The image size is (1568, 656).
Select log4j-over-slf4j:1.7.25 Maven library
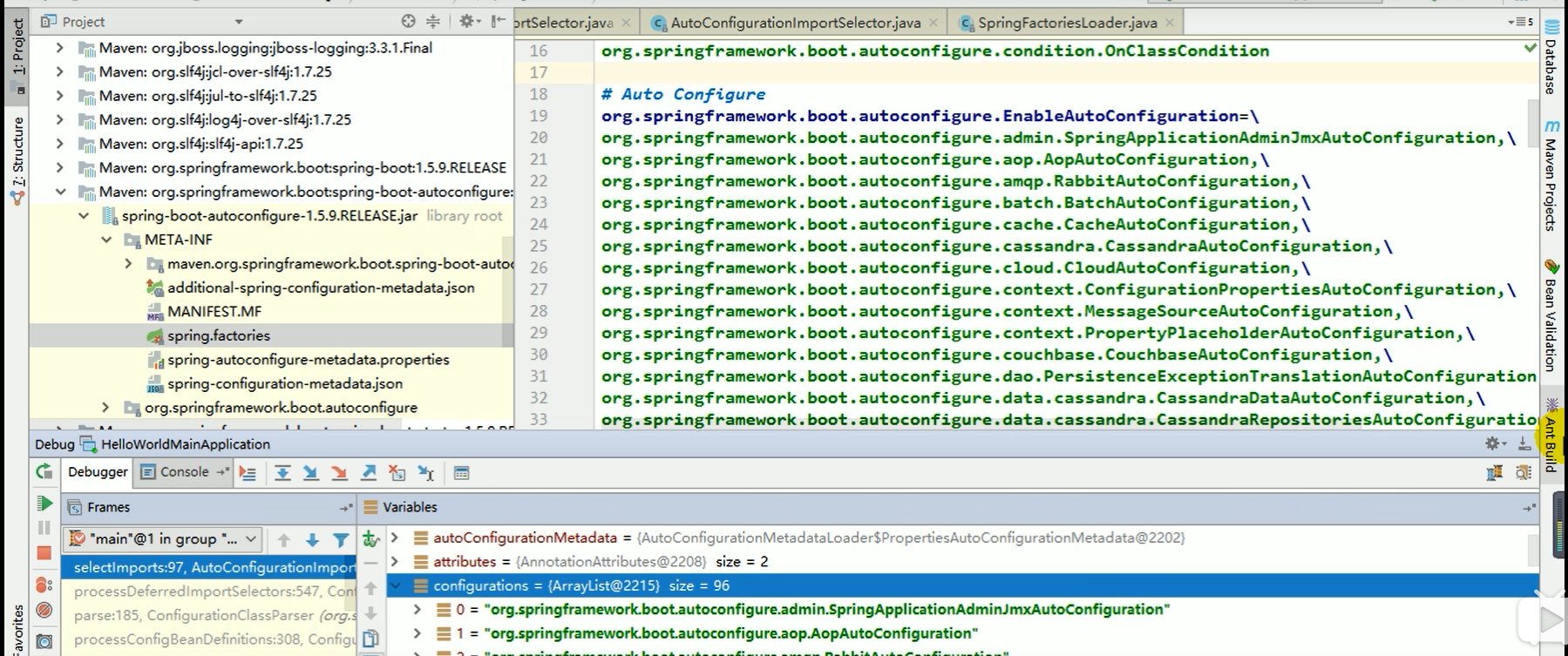pos(225,120)
